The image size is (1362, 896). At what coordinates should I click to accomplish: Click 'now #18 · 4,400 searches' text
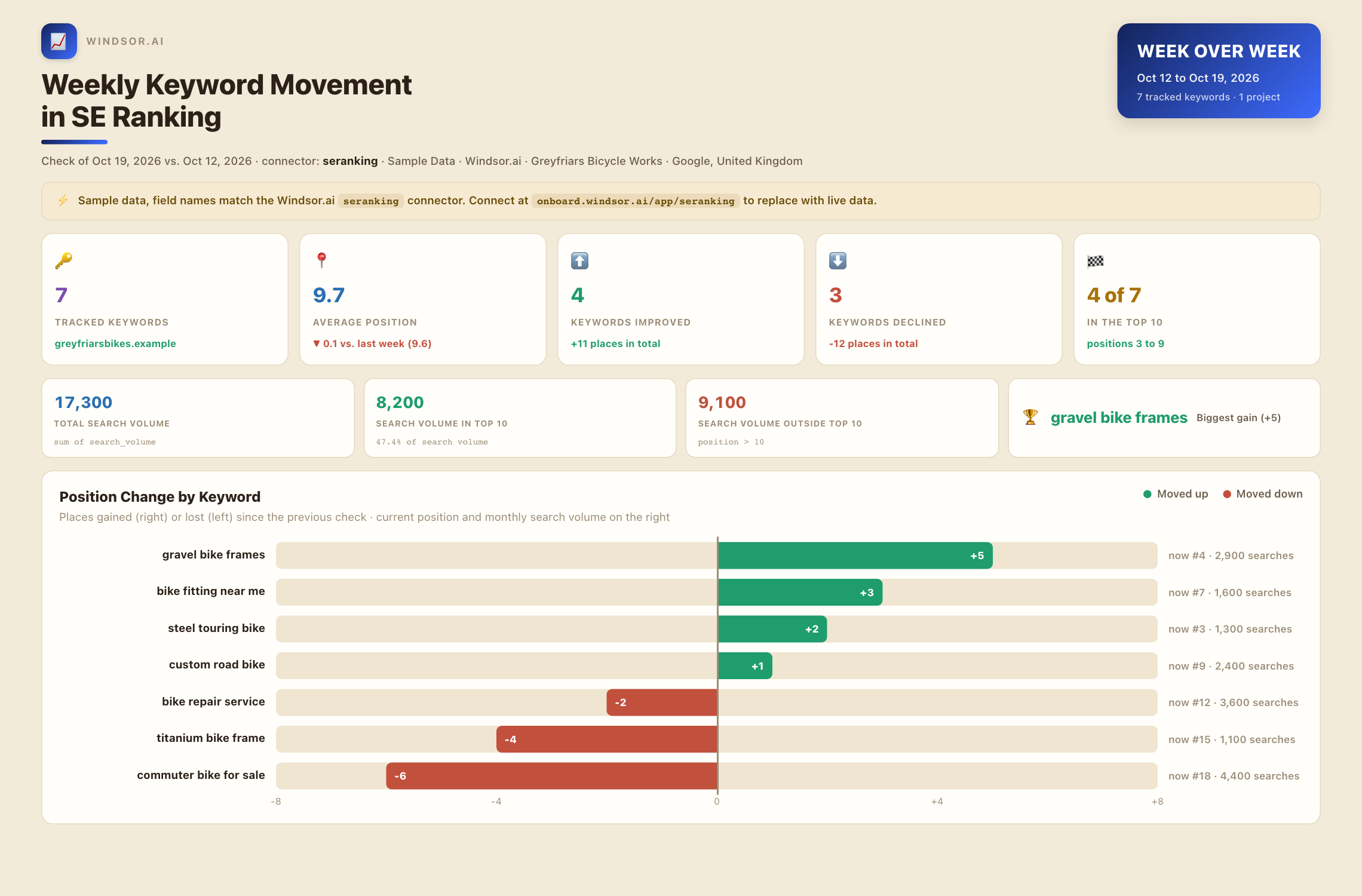pos(1234,776)
